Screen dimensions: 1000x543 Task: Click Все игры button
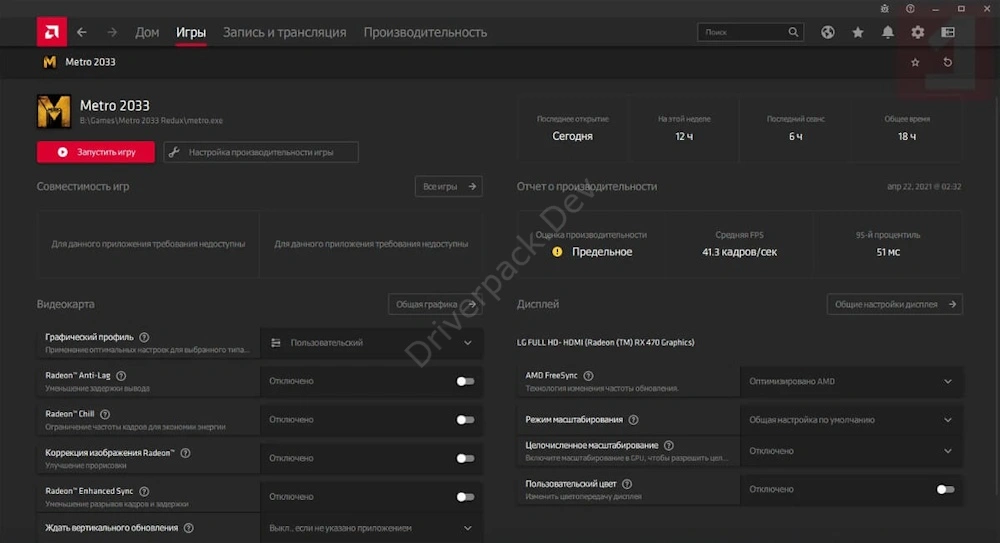449,186
